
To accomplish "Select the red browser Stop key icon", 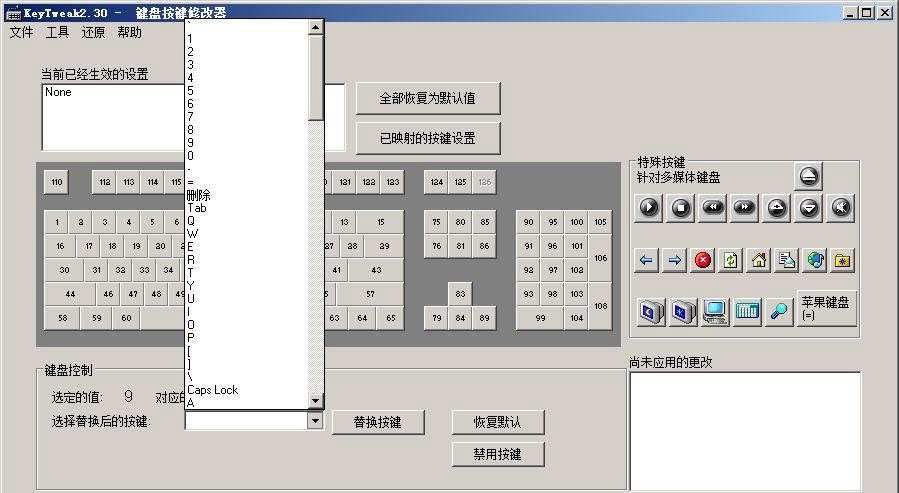I will [x=702, y=260].
